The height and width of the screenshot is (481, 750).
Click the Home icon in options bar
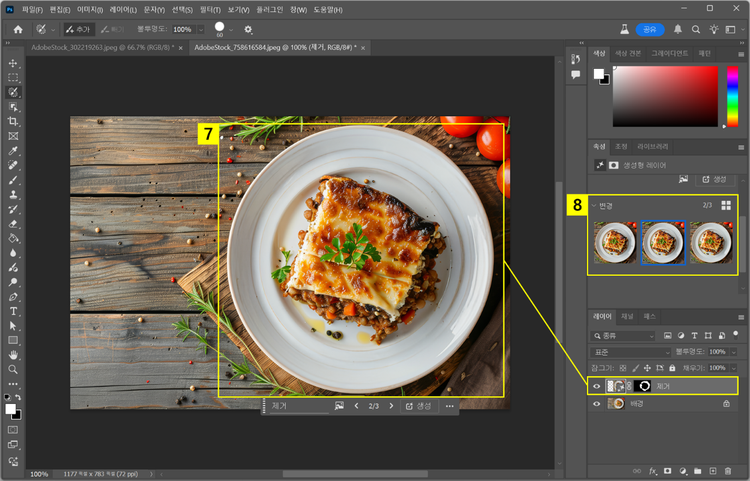point(18,30)
